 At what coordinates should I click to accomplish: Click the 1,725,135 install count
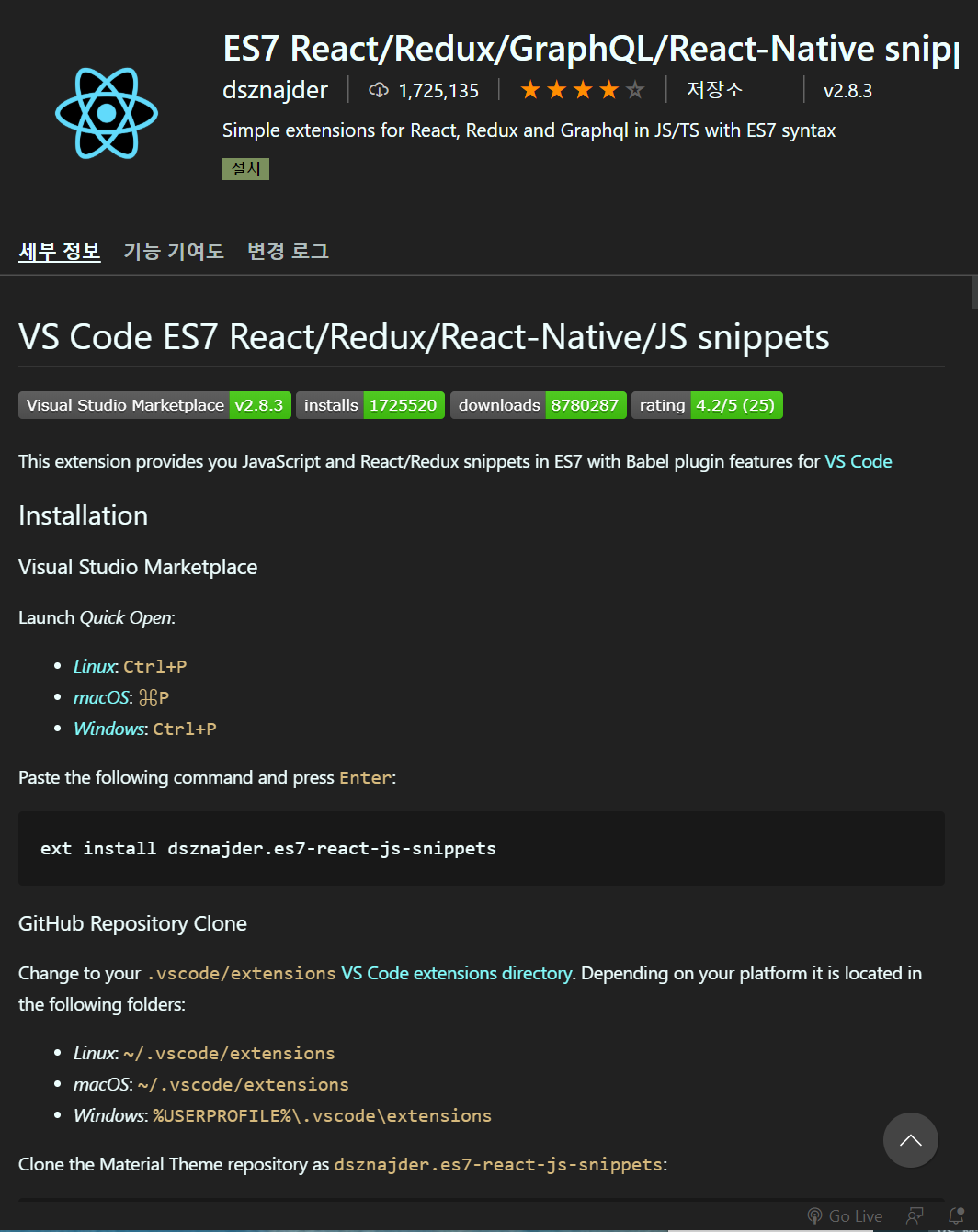(438, 91)
